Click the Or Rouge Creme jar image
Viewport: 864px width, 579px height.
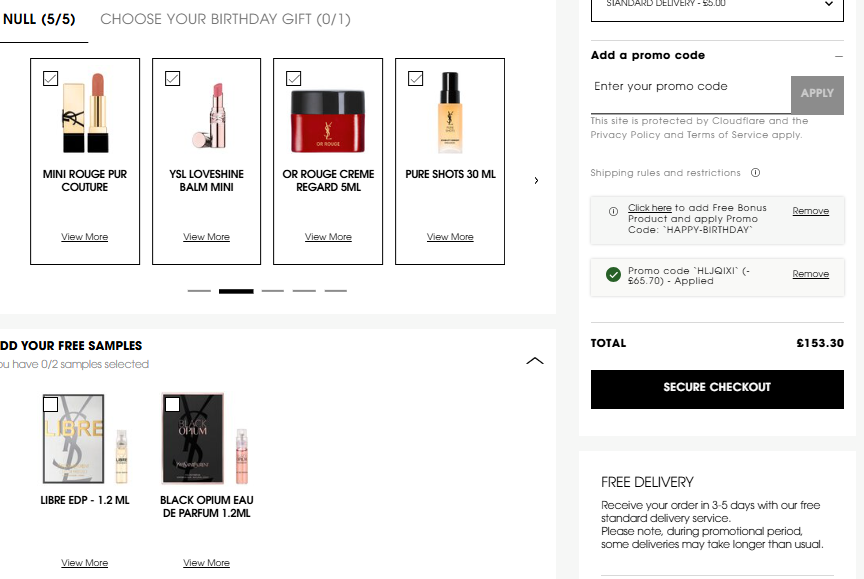point(328,122)
